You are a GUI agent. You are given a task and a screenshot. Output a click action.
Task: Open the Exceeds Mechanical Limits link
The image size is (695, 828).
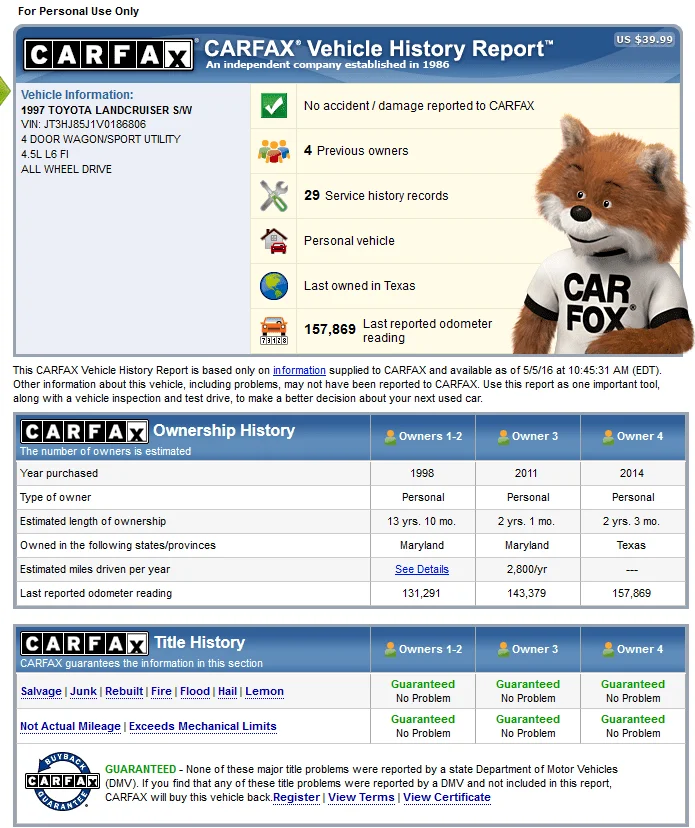click(x=203, y=726)
